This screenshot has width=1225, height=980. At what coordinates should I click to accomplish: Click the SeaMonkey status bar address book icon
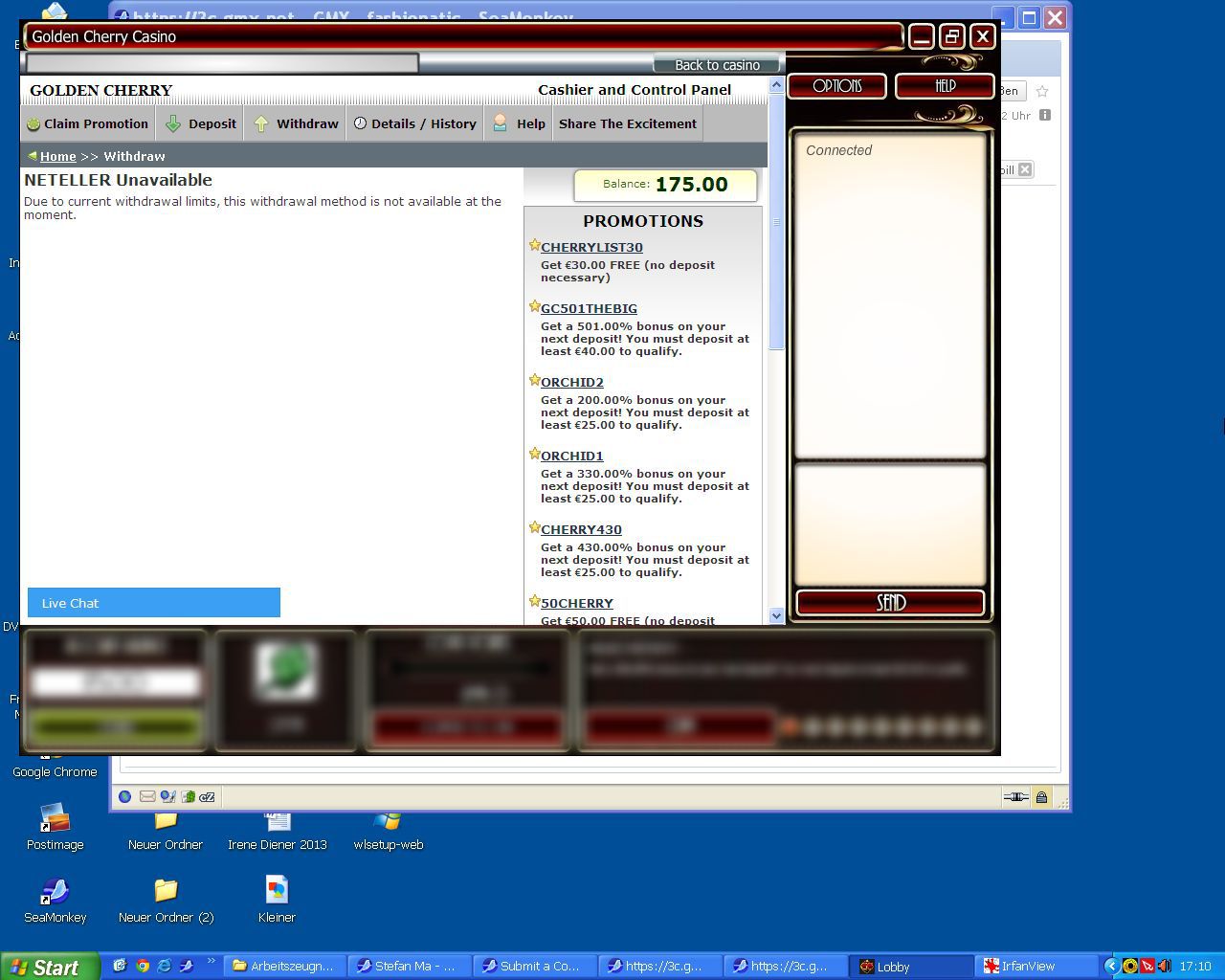pyautogui.click(x=189, y=796)
